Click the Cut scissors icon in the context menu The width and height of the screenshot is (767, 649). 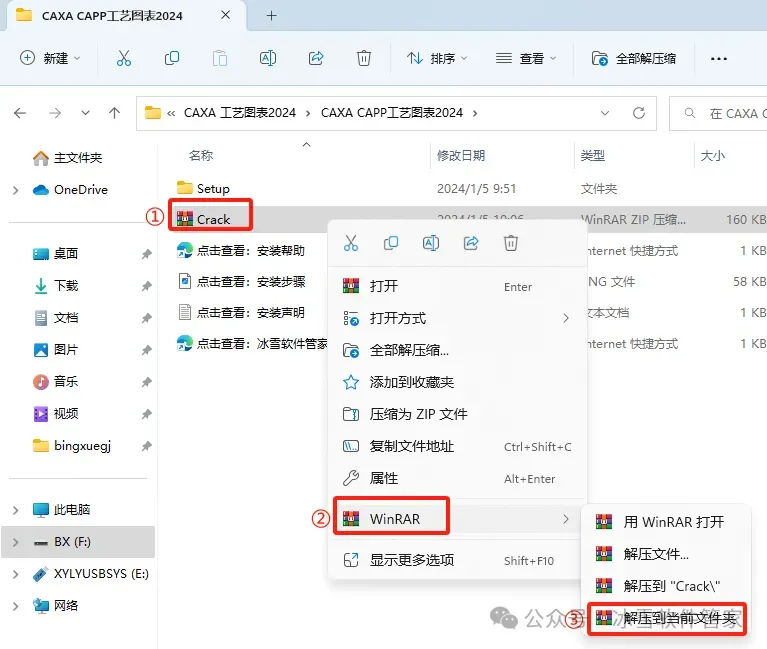coord(351,243)
